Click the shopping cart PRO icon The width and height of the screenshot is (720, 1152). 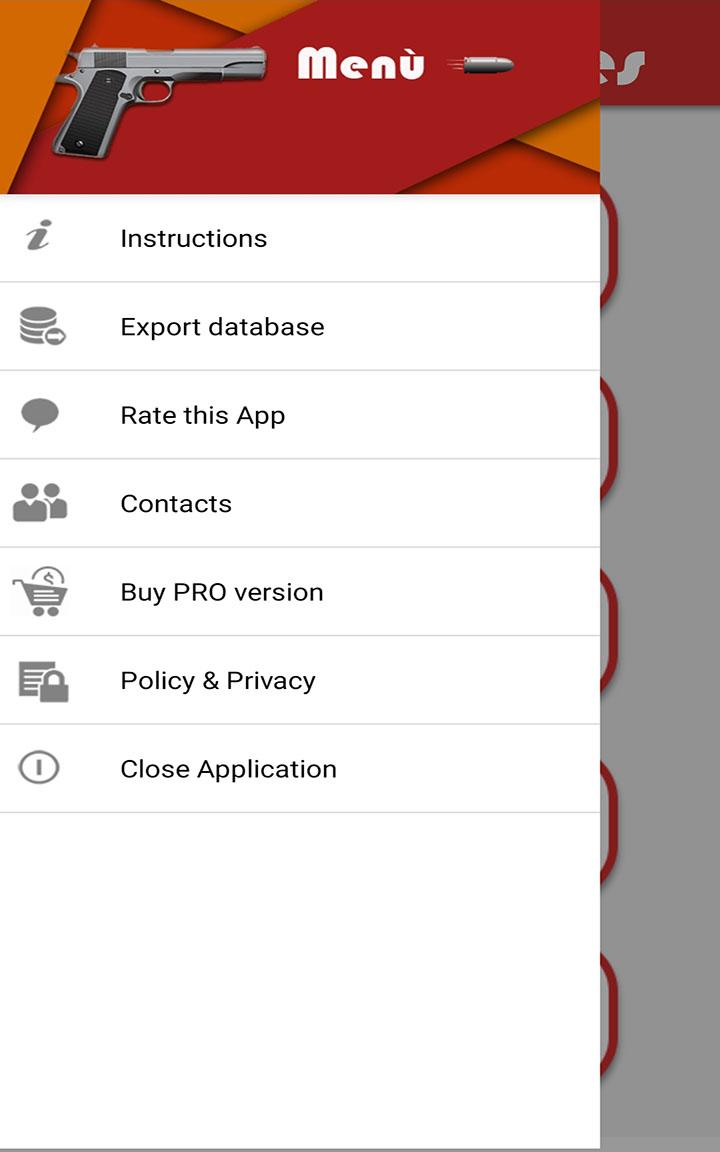(41, 591)
